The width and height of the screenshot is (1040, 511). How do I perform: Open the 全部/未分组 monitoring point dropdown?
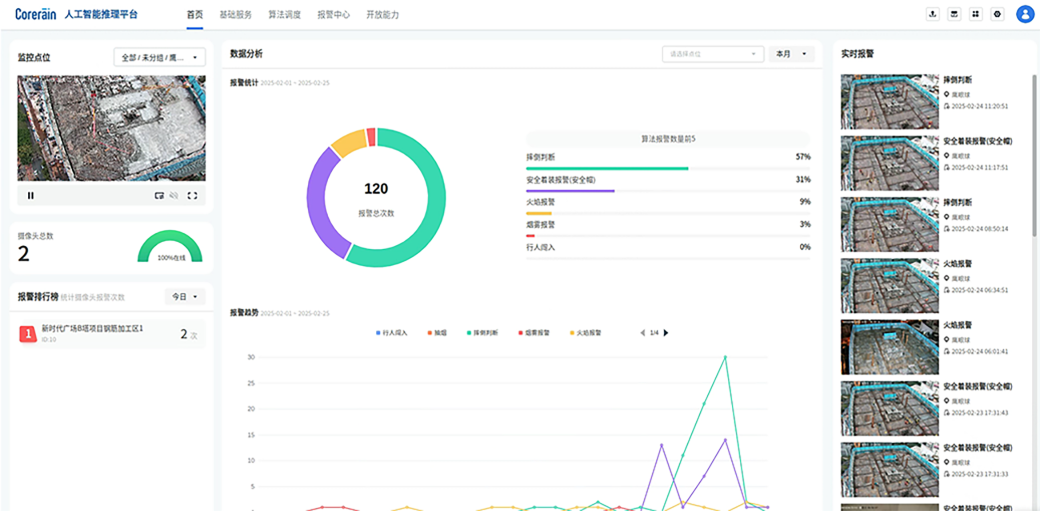[x=160, y=57]
